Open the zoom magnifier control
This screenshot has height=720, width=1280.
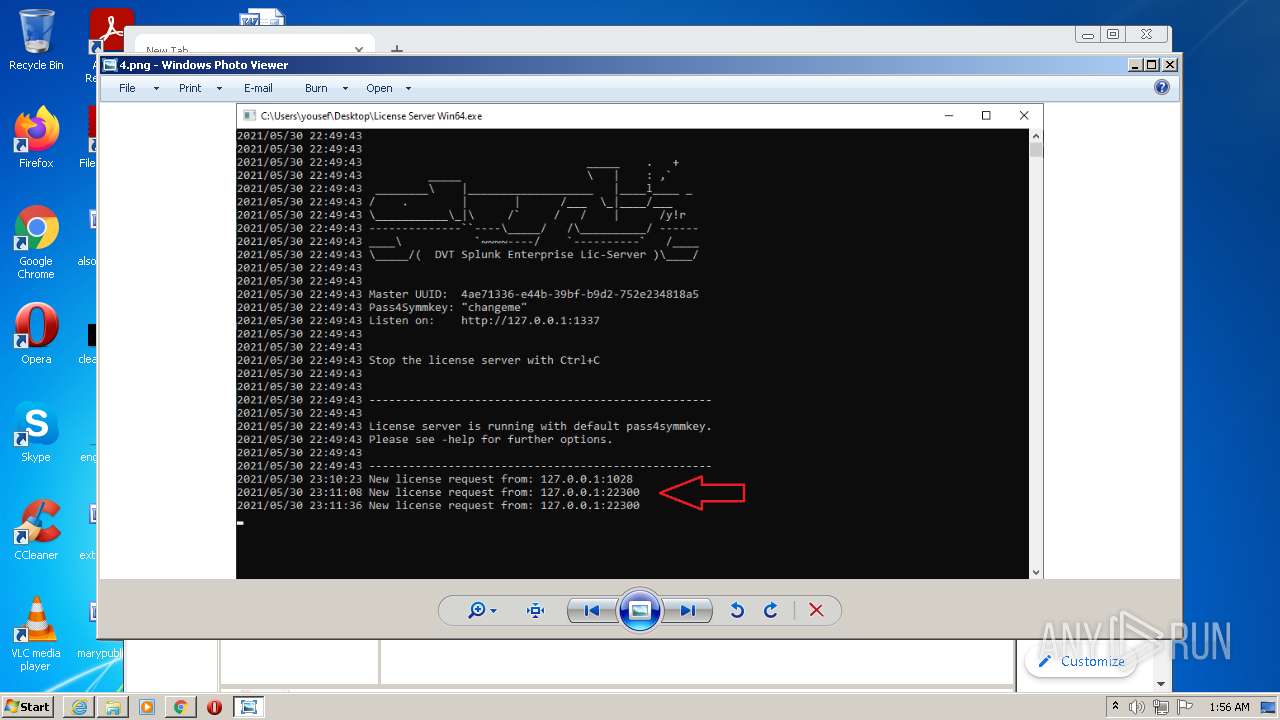coord(482,610)
